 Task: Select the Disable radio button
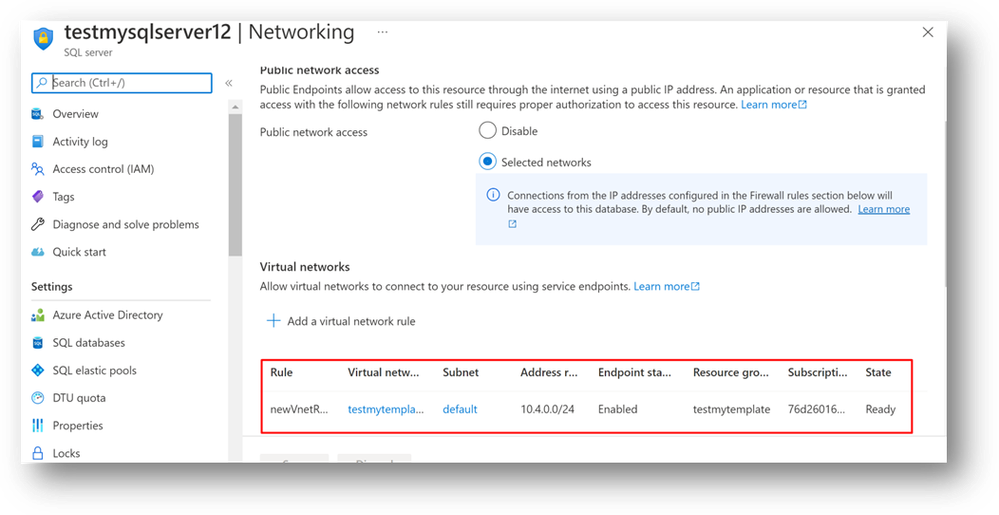487,131
